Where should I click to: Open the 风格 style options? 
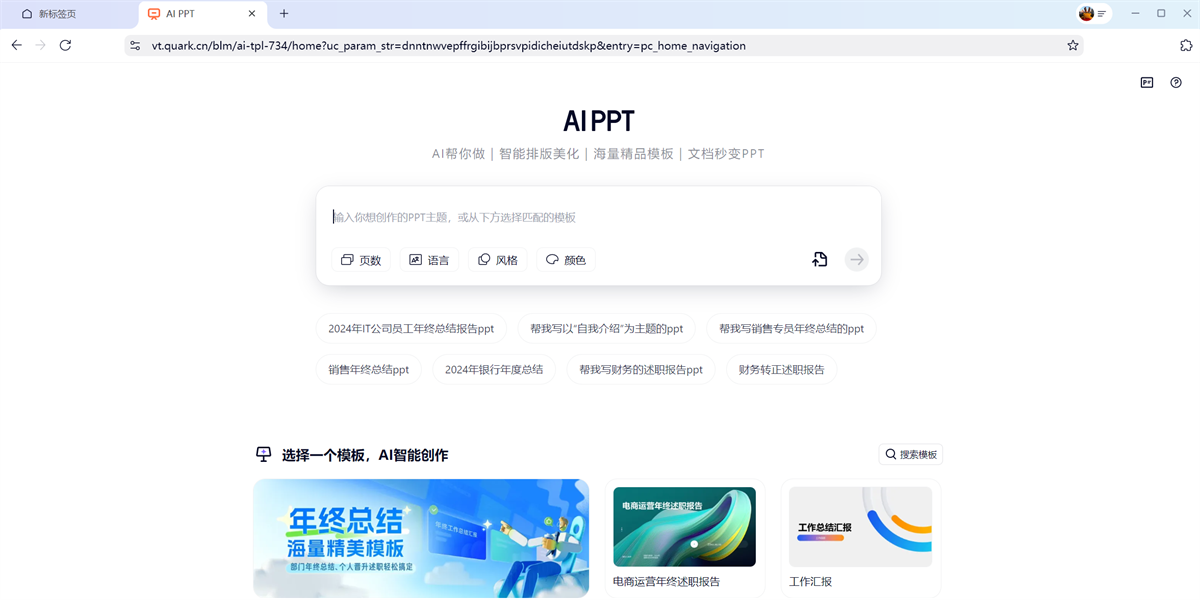coord(497,260)
